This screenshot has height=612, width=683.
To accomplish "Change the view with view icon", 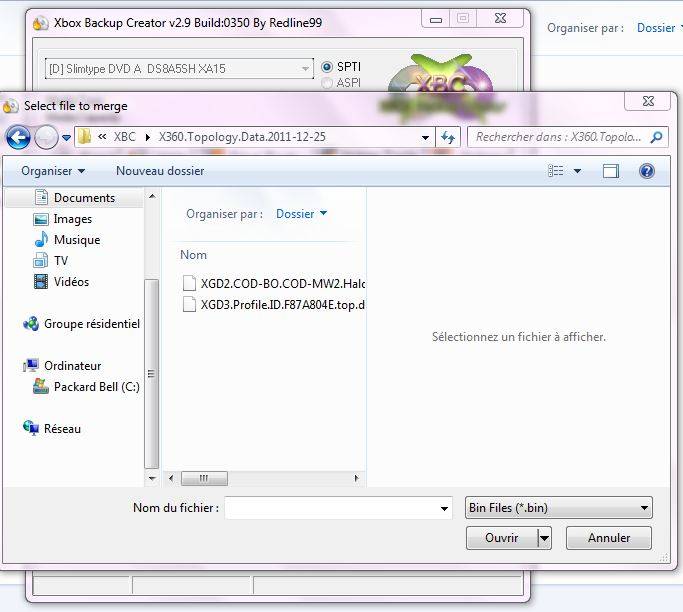I will (555, 171).
